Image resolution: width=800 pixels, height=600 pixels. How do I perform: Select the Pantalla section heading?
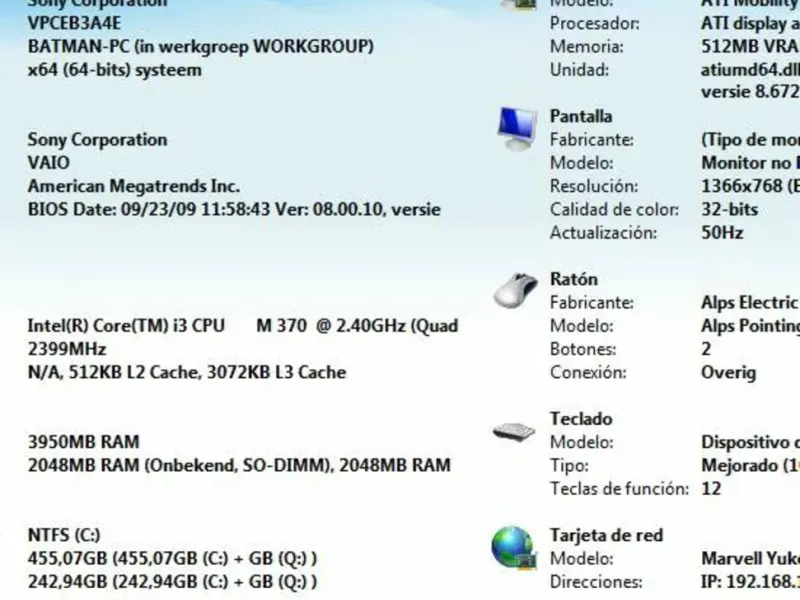pyautogui.click(x=581, y=116)
